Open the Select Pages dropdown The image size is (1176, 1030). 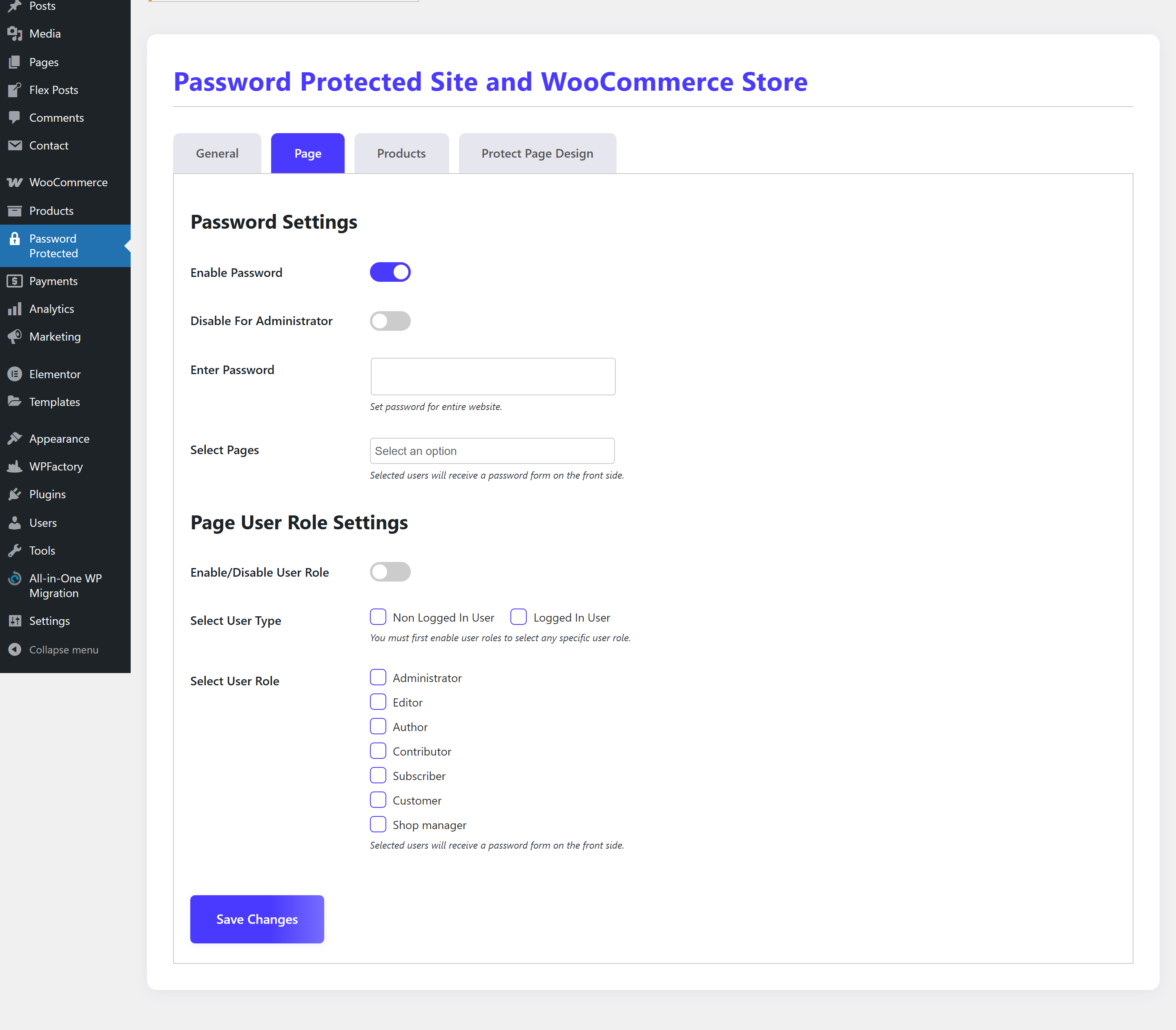[492, 451]
